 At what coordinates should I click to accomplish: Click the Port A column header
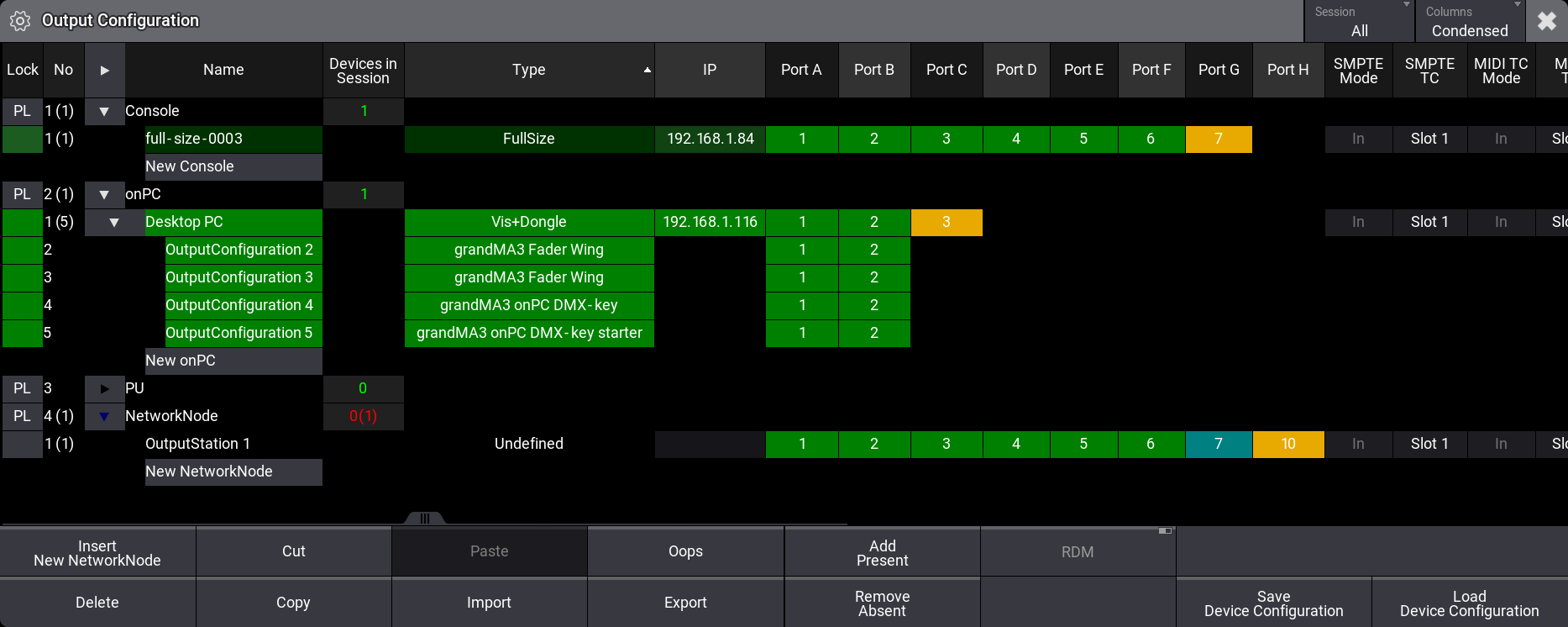point(801,70)
